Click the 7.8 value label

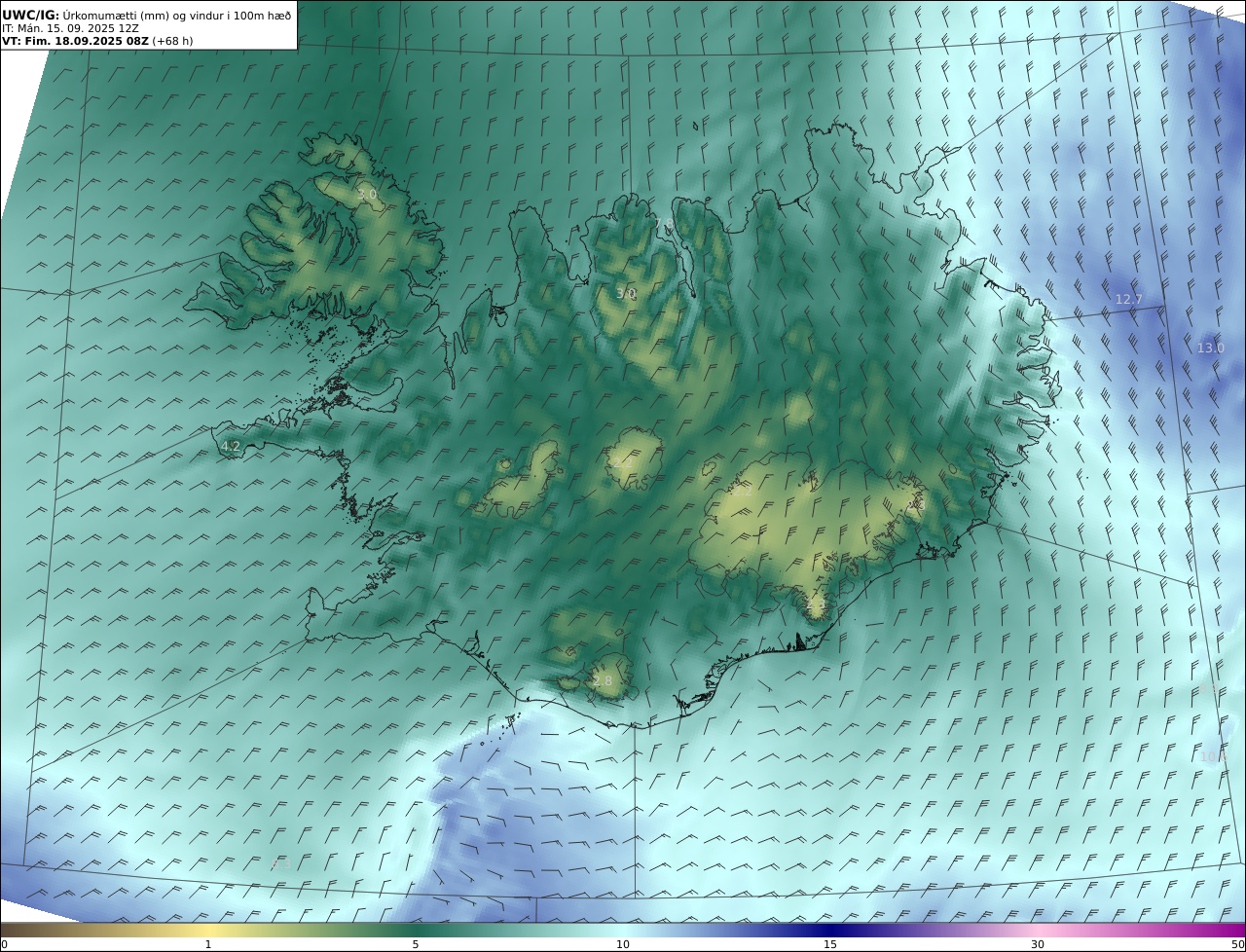pos(664,225)
